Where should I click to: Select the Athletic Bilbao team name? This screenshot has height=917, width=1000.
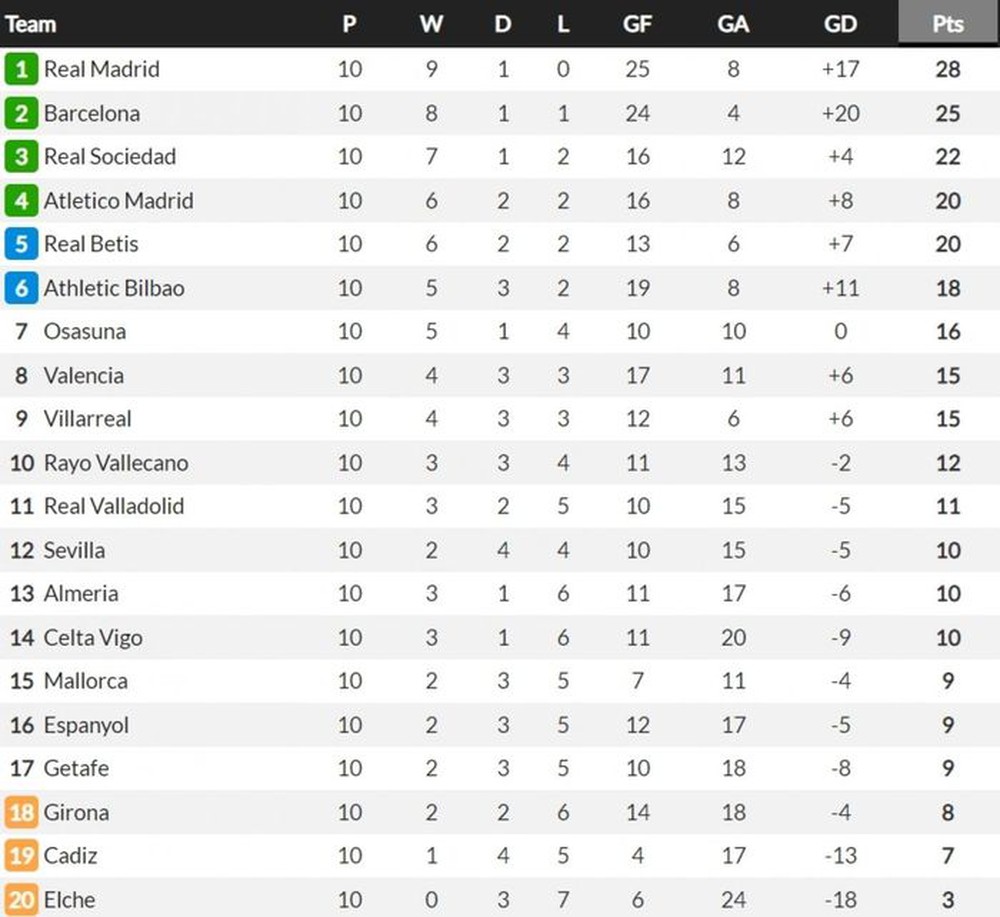tap(114, 288)
